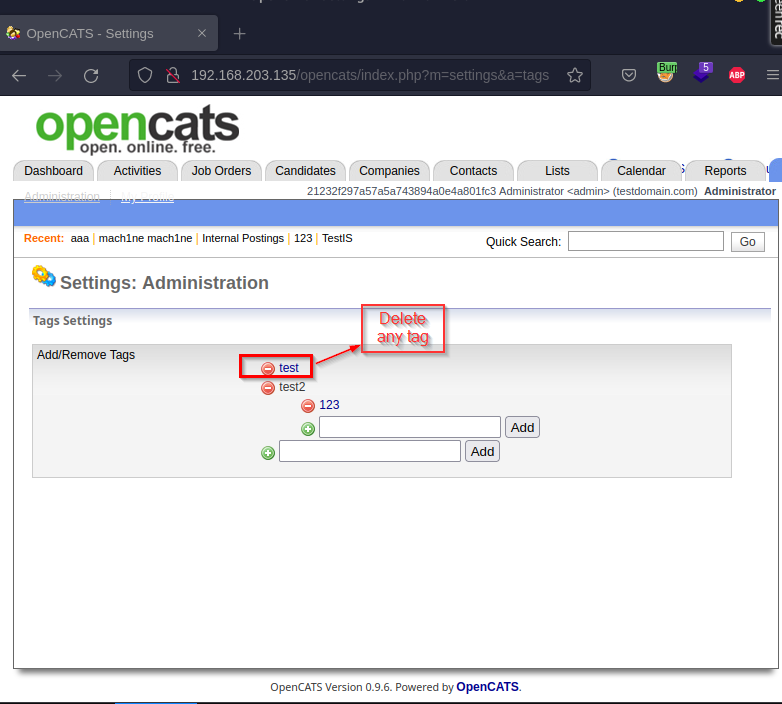Go back with the browser back arrow
The image size is (782, 704).
[x=19, y=76]
